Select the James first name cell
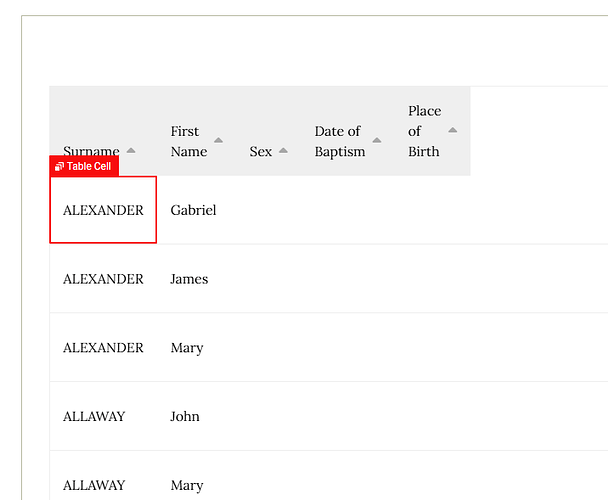This screenshot has width=608, height=500. pos(189,279)
